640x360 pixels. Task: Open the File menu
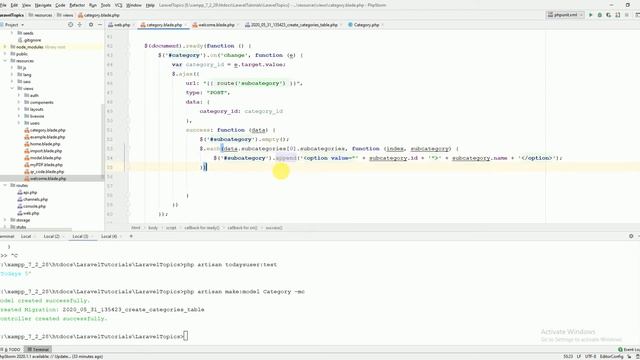coord(3,5)
